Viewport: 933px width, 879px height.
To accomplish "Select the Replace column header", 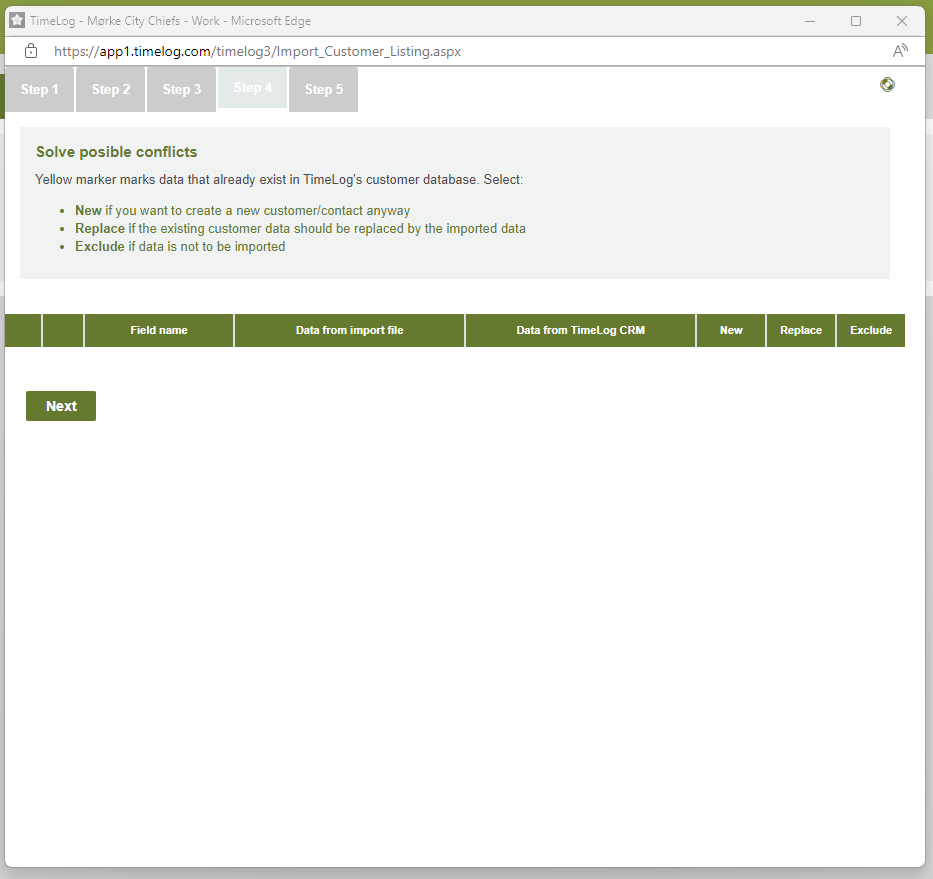I will tap(801, 331).
